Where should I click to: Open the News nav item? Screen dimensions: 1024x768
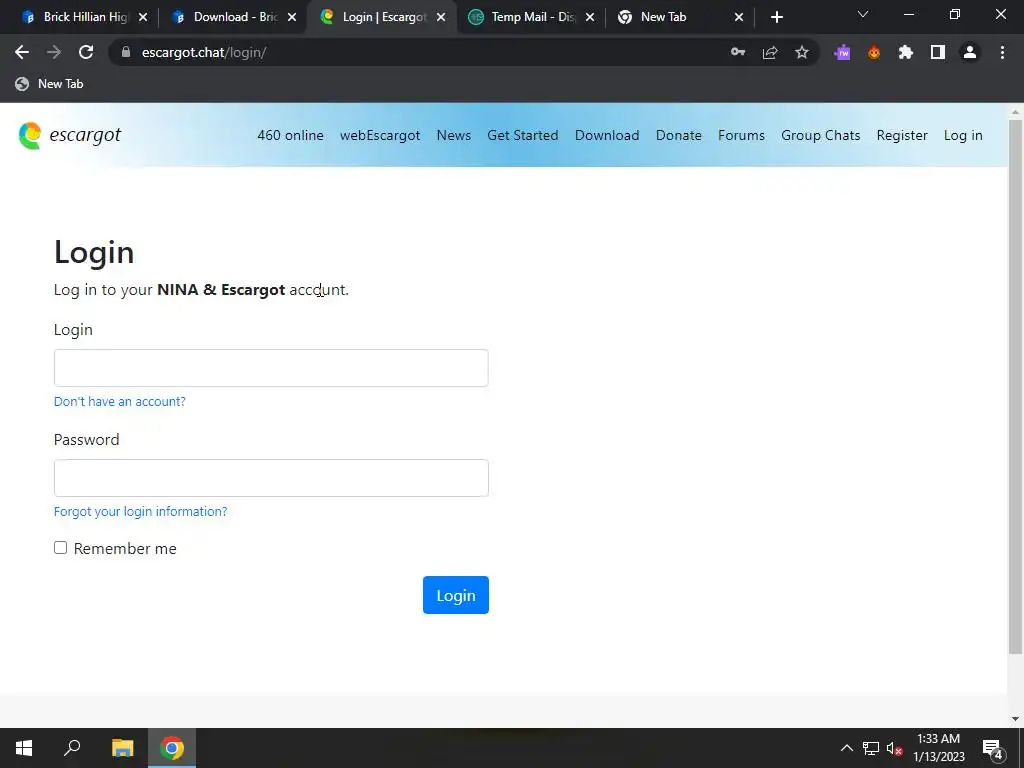point(454,135)
